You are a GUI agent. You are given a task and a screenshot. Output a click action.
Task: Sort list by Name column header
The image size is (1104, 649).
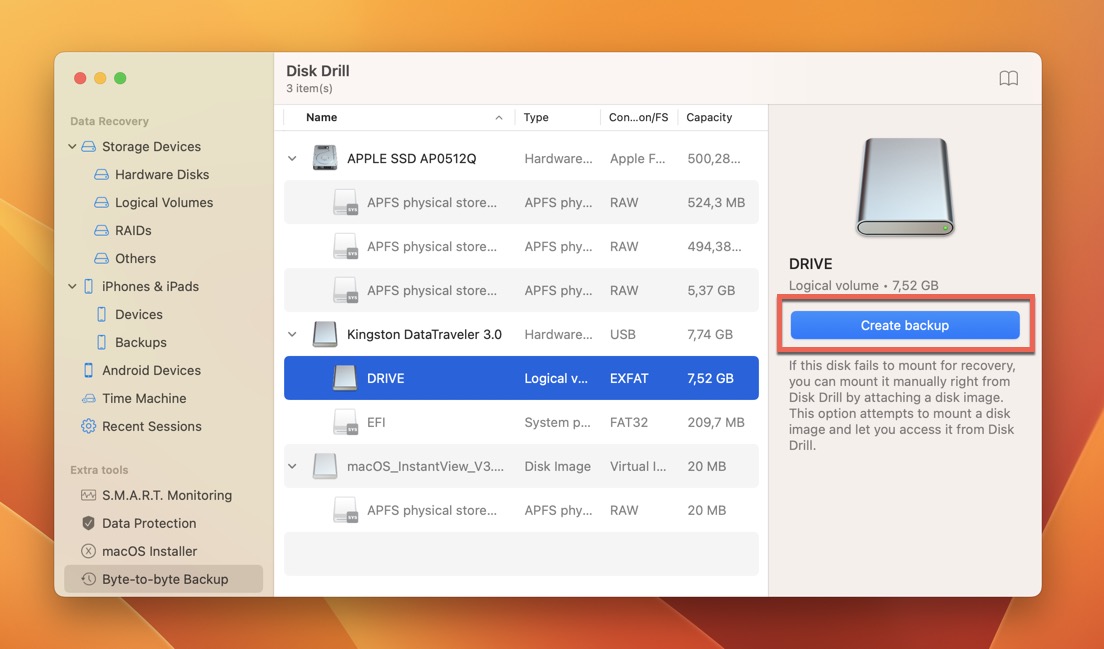click(x=322, y=117)
